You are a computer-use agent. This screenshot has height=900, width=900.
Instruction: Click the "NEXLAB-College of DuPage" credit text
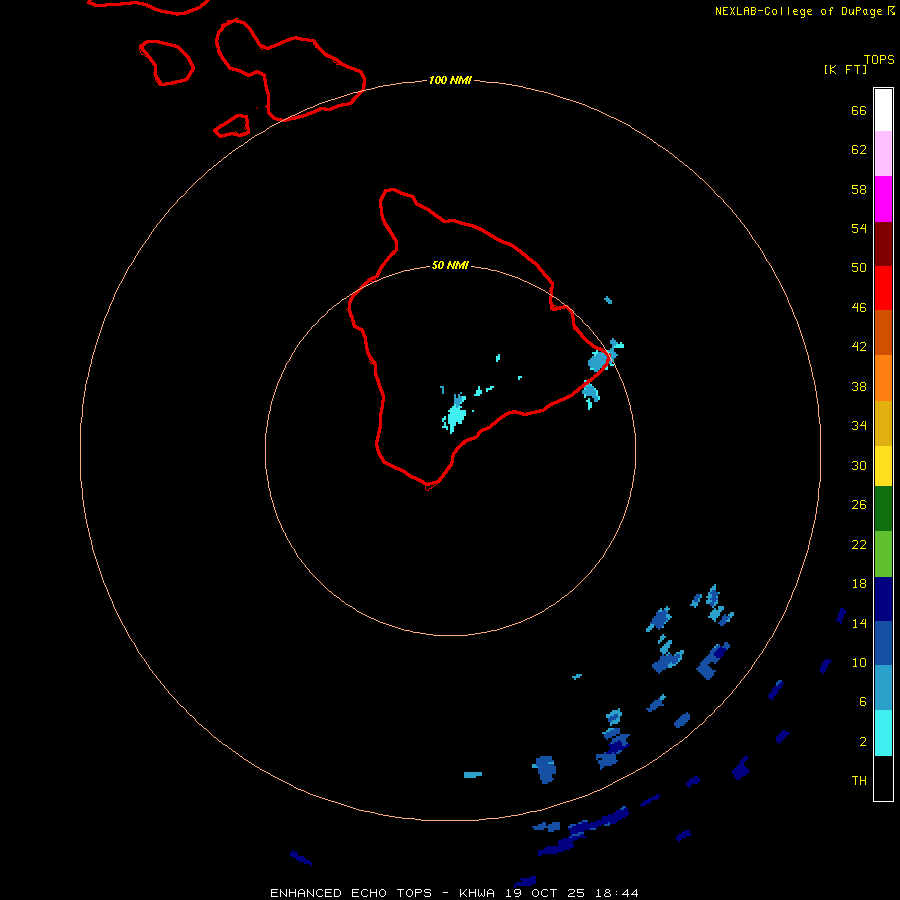(800, 11)
